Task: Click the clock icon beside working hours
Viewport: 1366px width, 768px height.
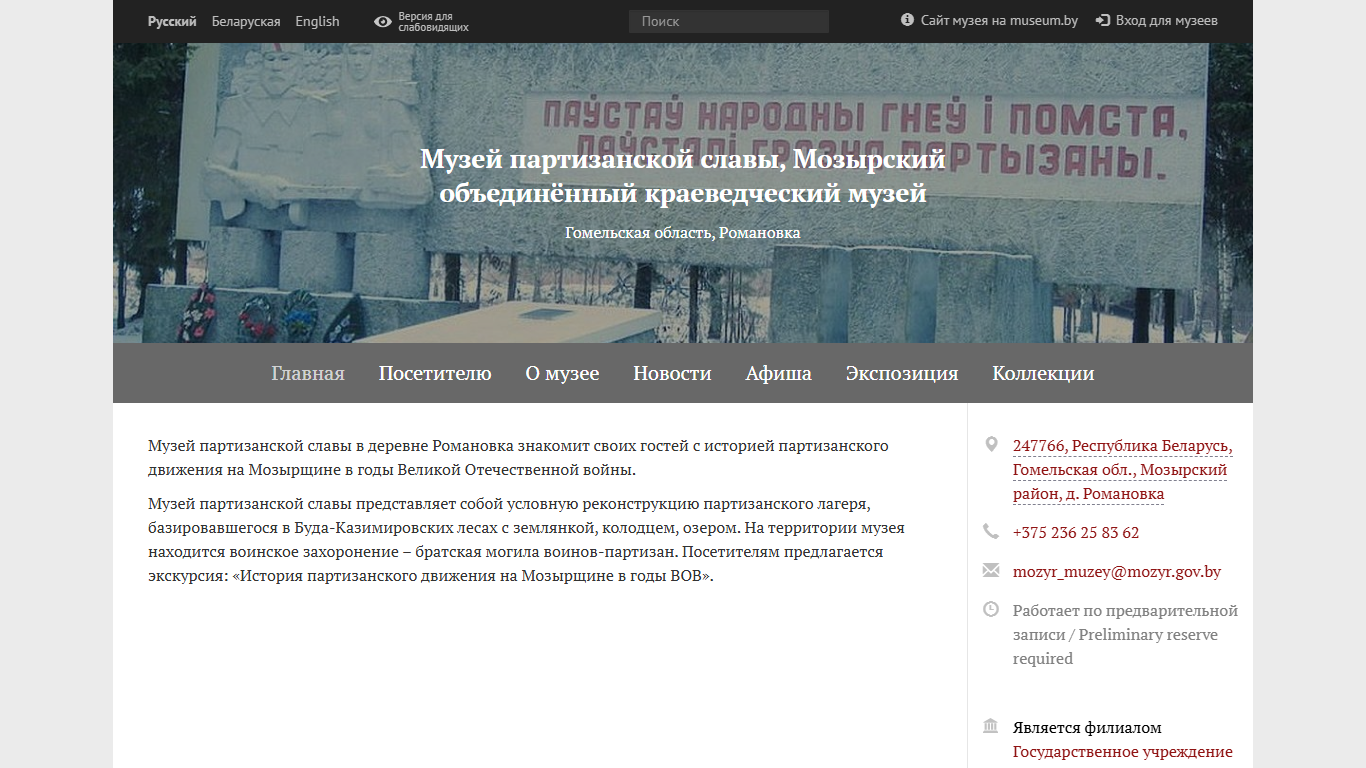Action: pos(991,609)
